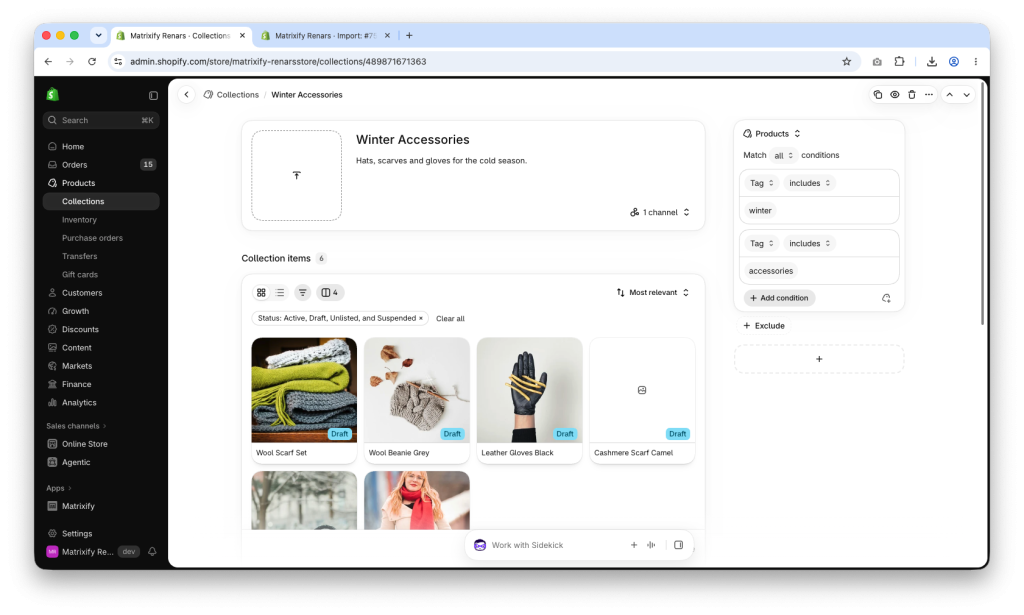
Task: Go back with the collection back arrow
Action: pyautogui.click(x=187, y=95)
